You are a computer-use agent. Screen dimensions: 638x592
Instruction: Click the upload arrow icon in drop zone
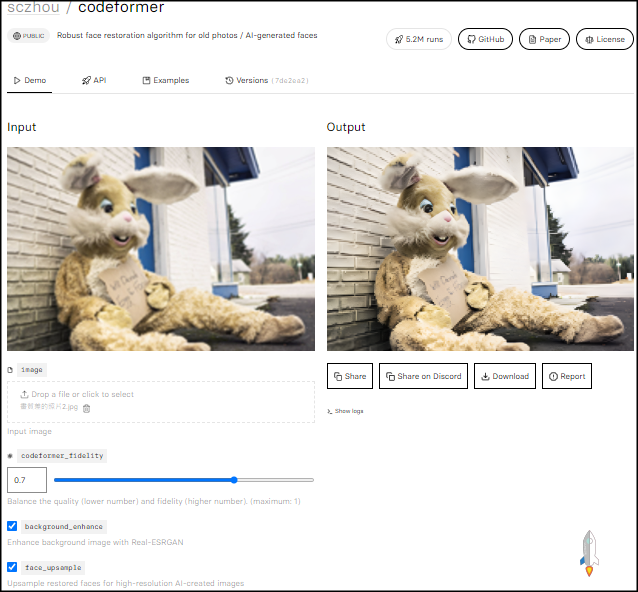coord(24,394)
